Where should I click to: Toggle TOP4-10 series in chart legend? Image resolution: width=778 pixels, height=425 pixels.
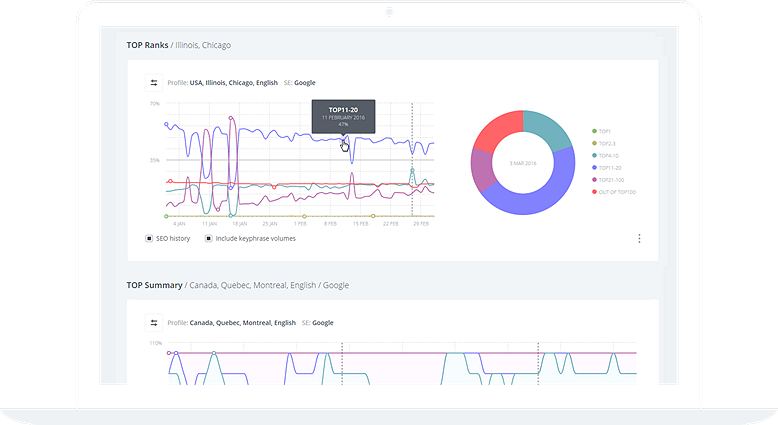point(605,156)
